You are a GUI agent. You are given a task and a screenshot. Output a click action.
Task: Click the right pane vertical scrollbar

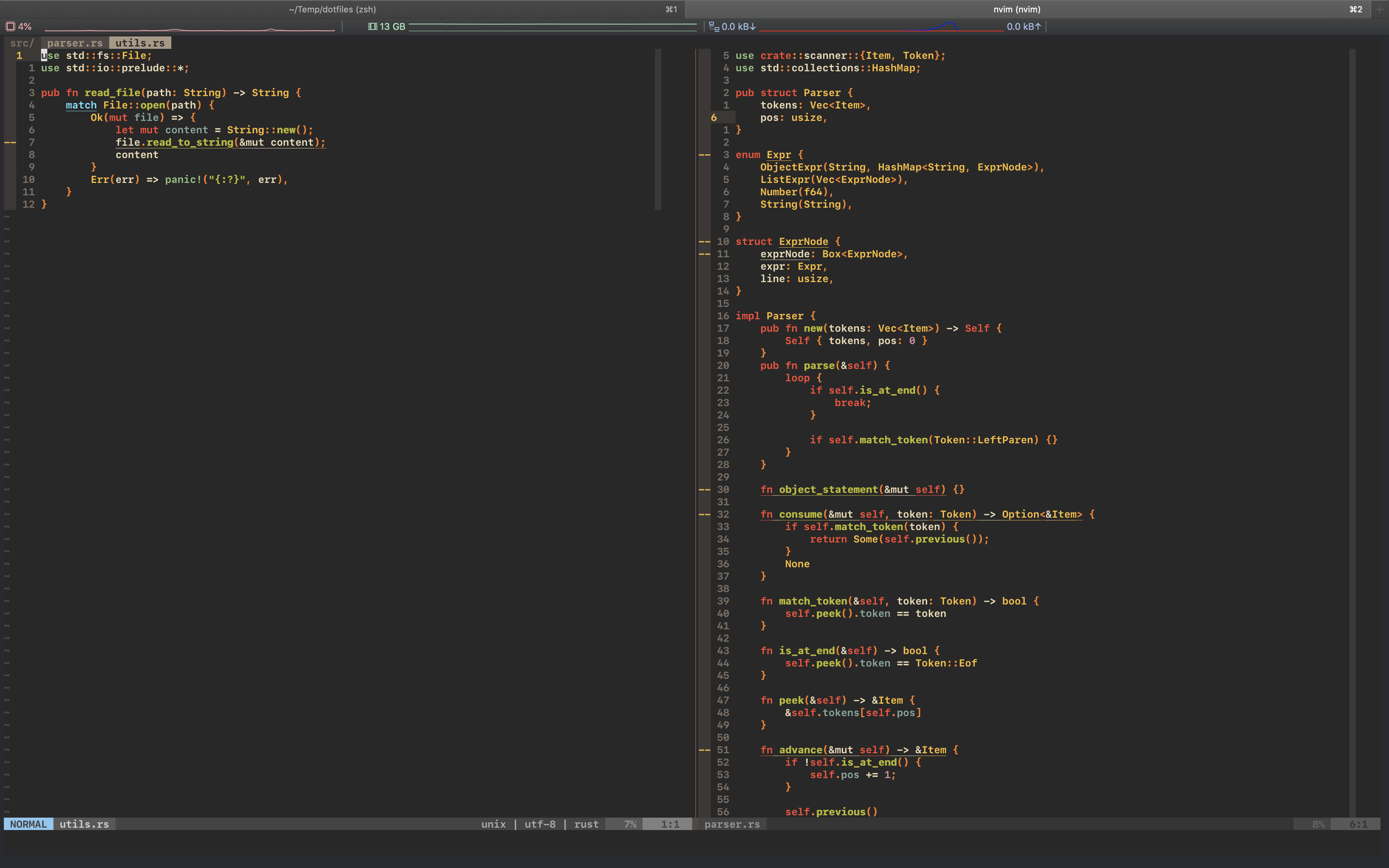pos(1352,431)
